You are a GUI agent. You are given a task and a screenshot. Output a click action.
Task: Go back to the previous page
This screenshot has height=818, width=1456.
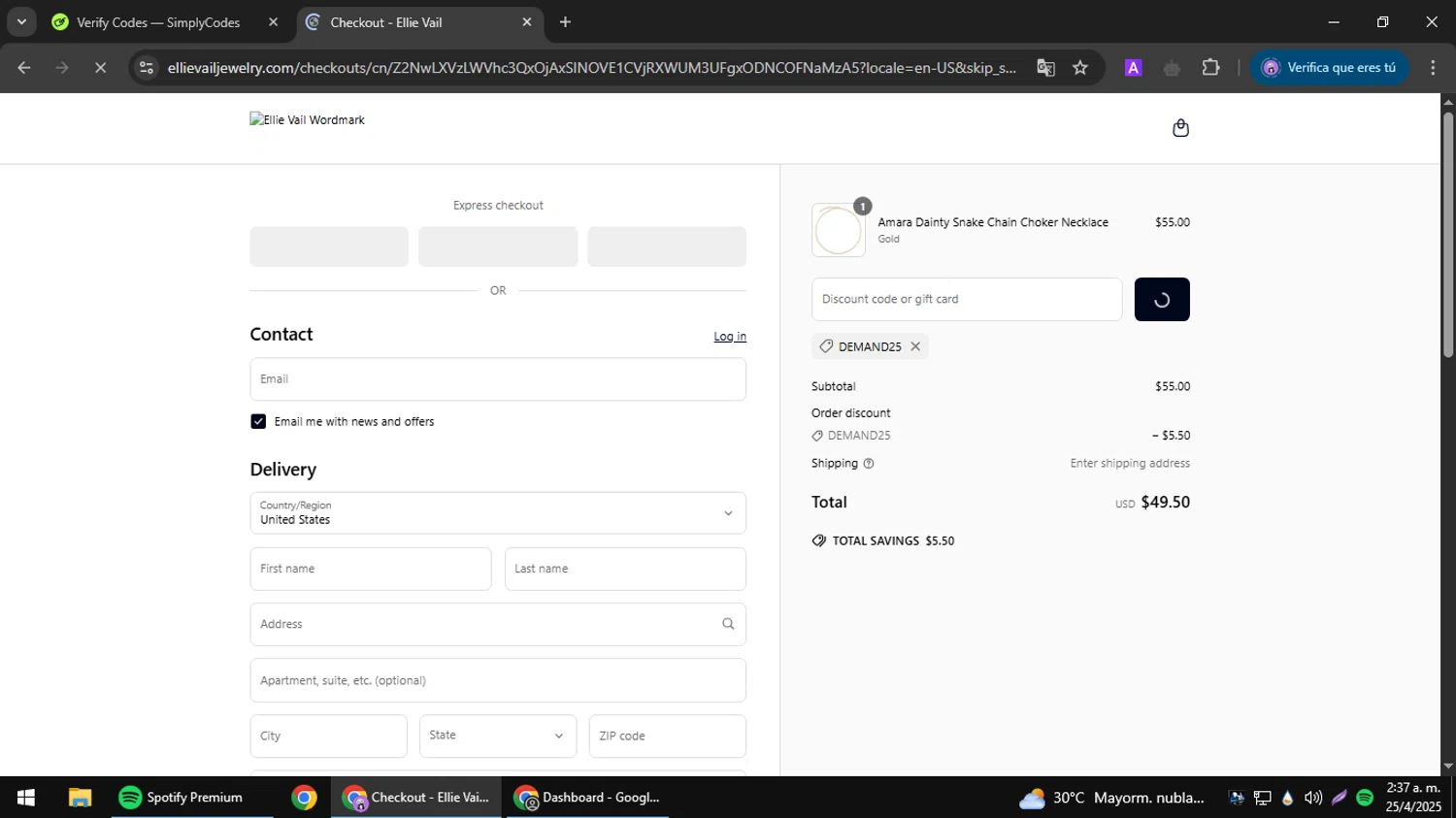tap(24, 68)
